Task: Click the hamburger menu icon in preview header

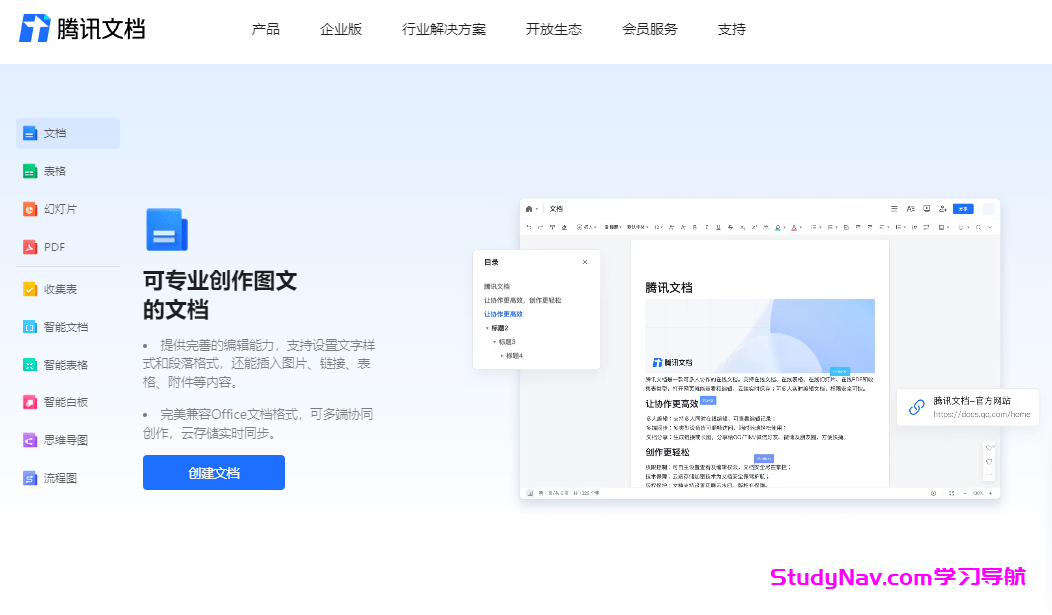Action: (x=894, y=209)
